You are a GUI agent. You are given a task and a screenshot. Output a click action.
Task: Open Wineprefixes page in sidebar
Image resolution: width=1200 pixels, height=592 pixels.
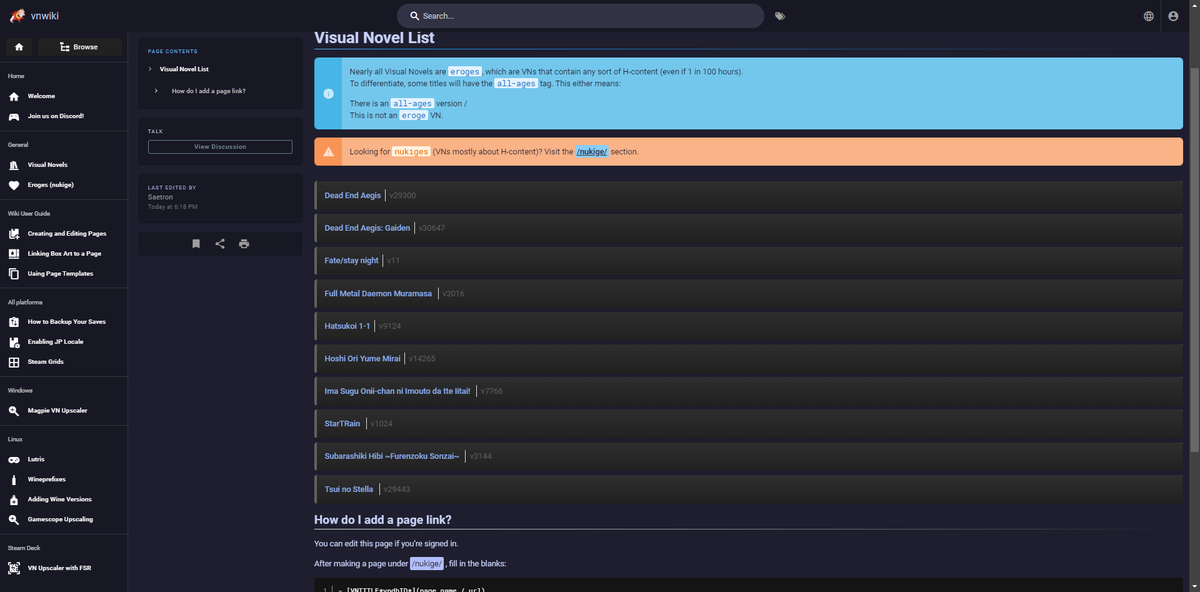[47, 479]
